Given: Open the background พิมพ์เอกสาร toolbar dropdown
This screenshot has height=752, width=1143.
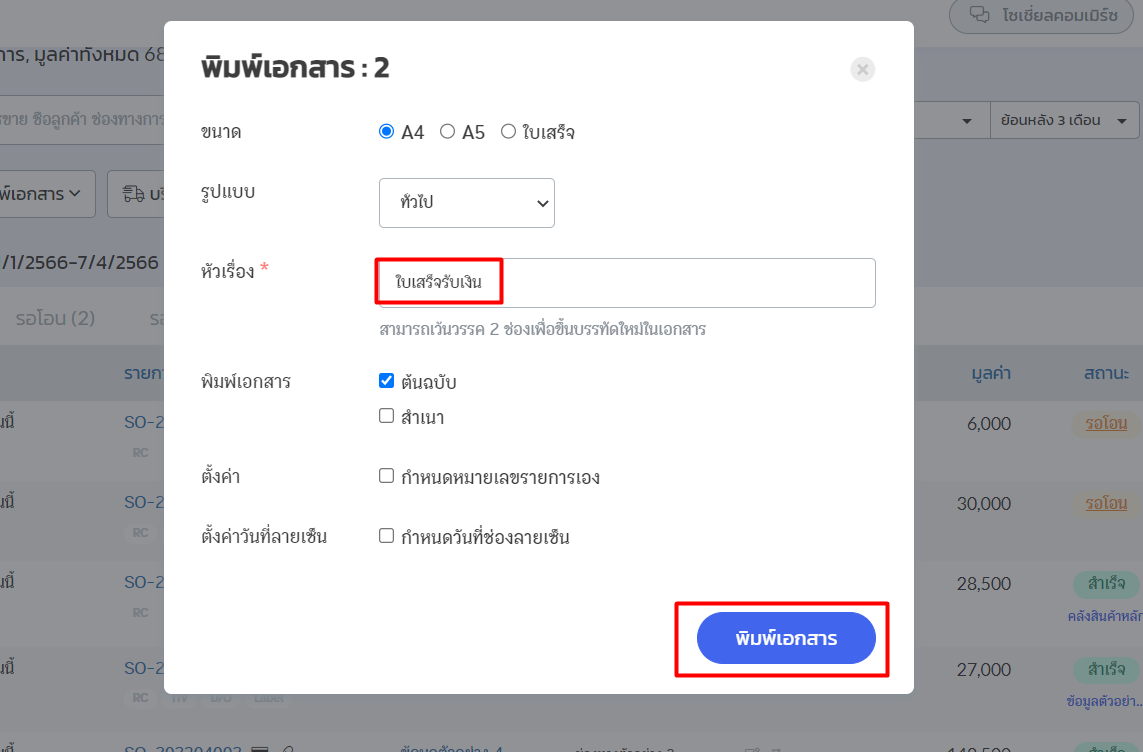Looking at the screenshot, I should pyautogui.click(x=50, y=194).
